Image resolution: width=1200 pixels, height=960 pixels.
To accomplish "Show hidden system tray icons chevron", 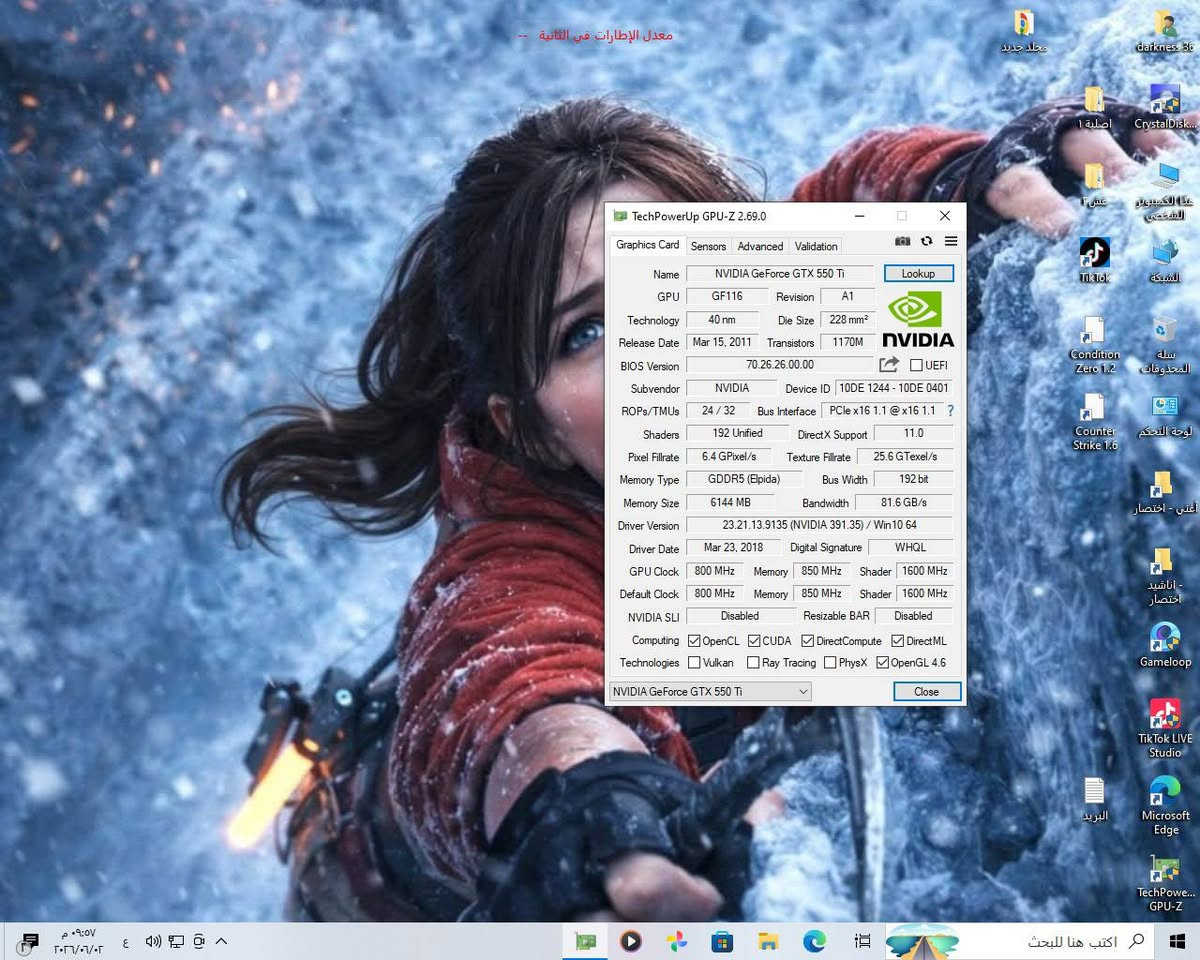I will 222,941.
